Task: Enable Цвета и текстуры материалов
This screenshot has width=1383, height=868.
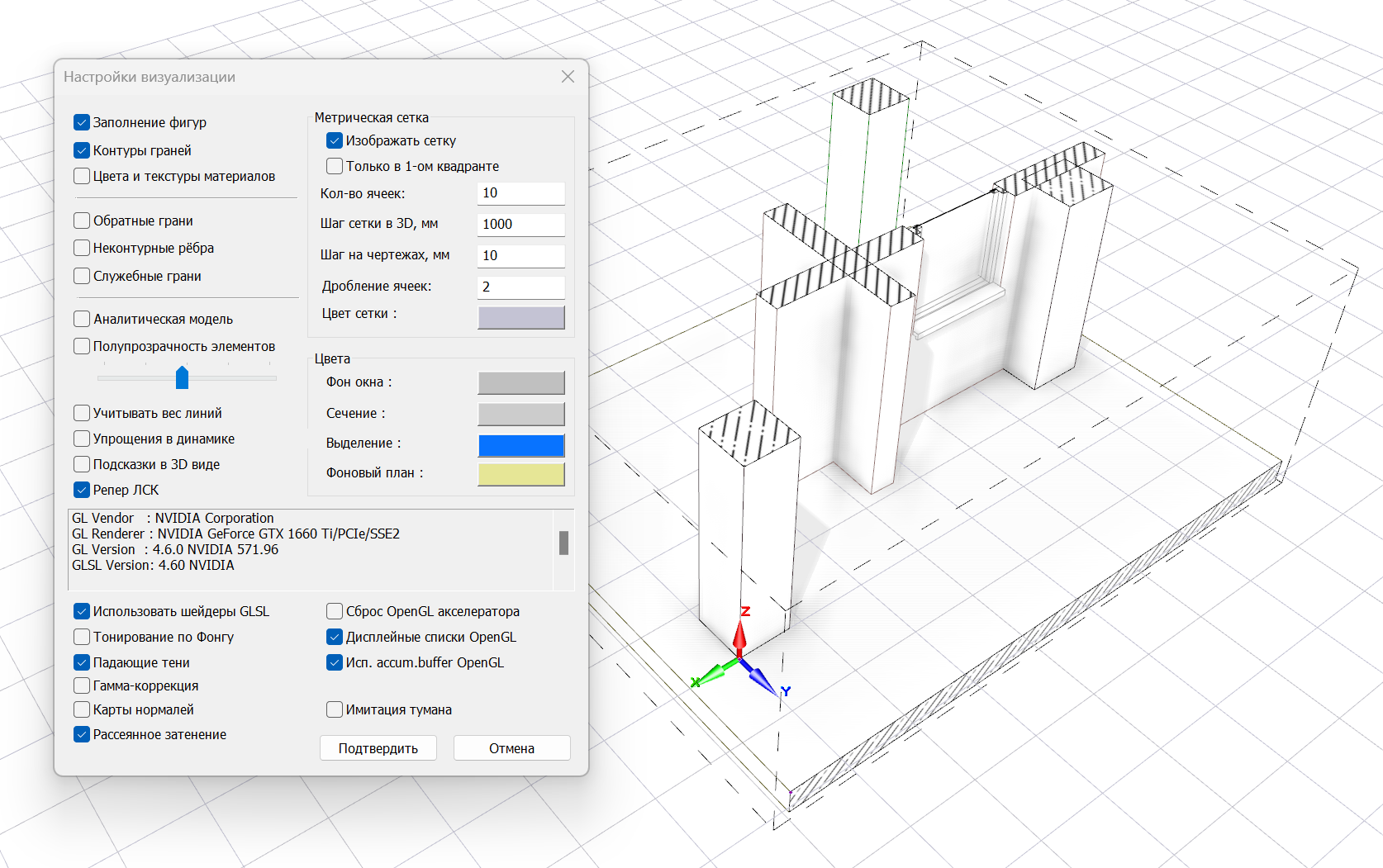Action: 82,176
